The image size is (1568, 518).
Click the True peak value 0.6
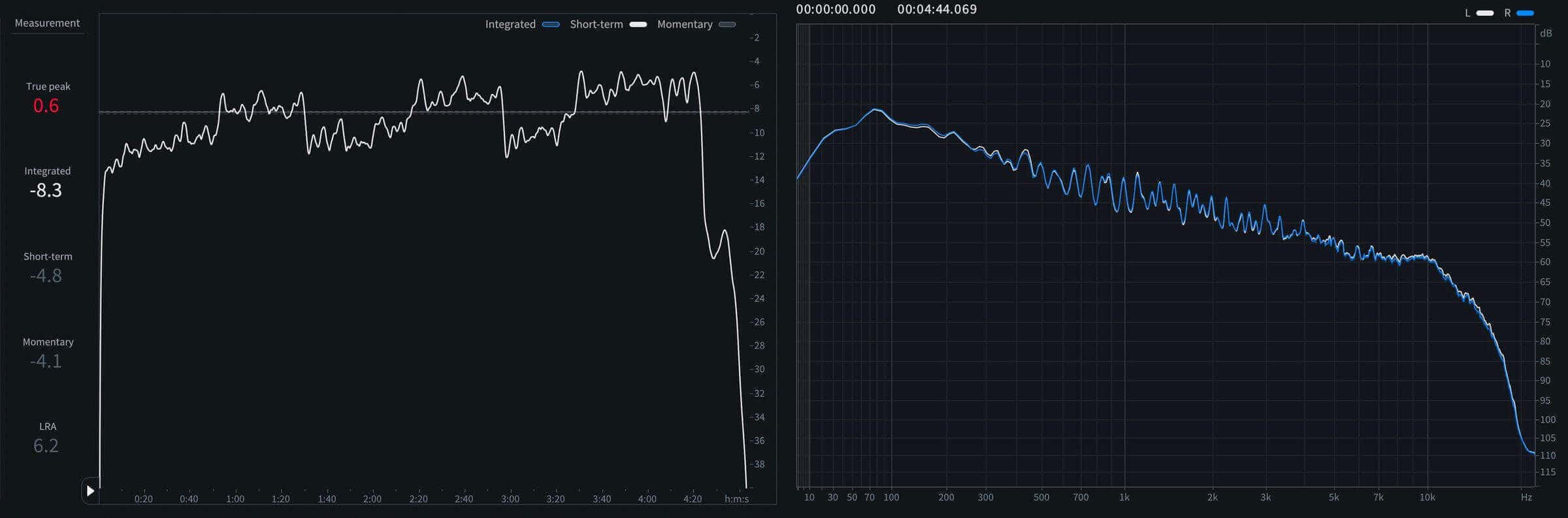(x=46, y=106)
